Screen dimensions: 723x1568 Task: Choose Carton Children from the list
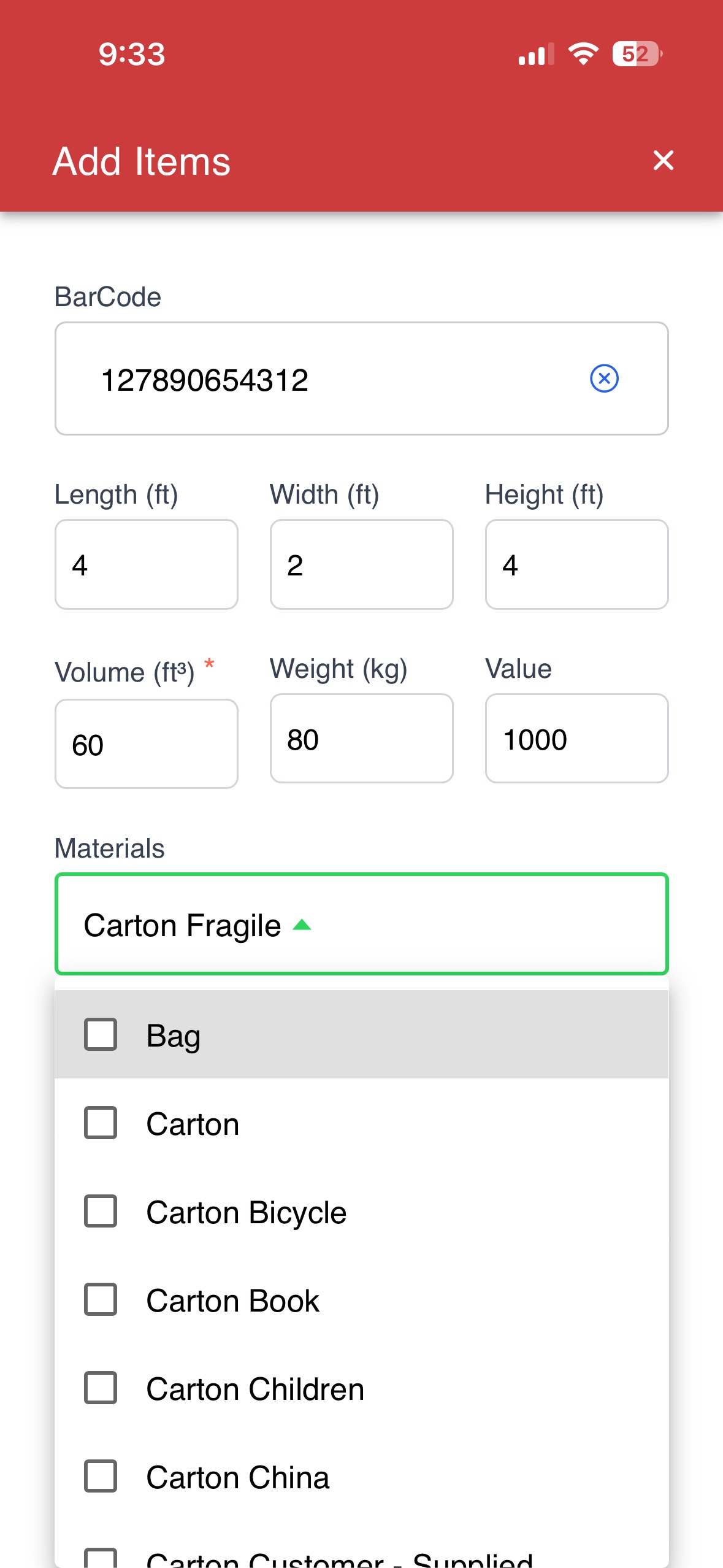coord(362,1388)
